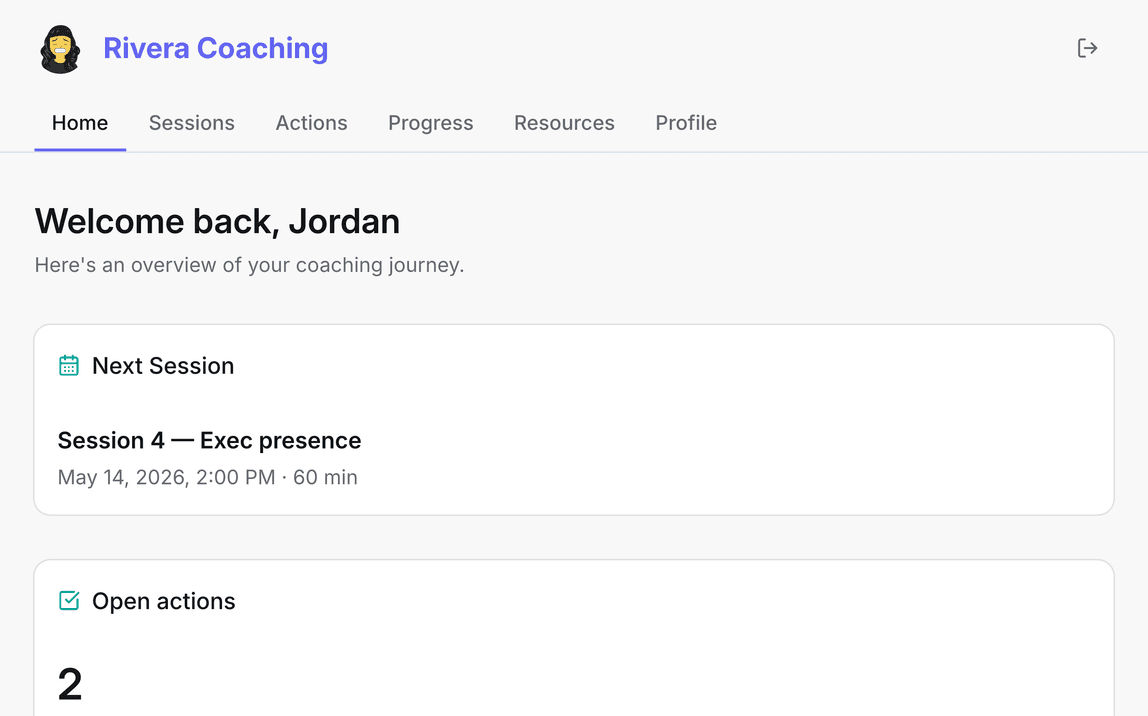Open the Home tab

[80, 123]
